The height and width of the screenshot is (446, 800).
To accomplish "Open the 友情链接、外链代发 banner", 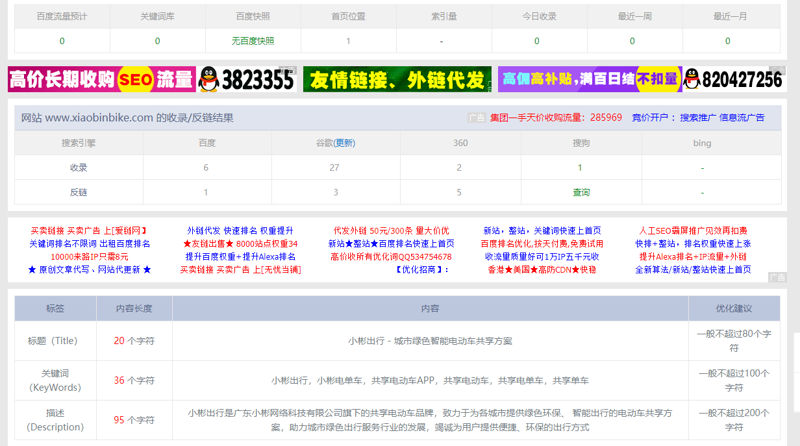I will coord(397,79).
